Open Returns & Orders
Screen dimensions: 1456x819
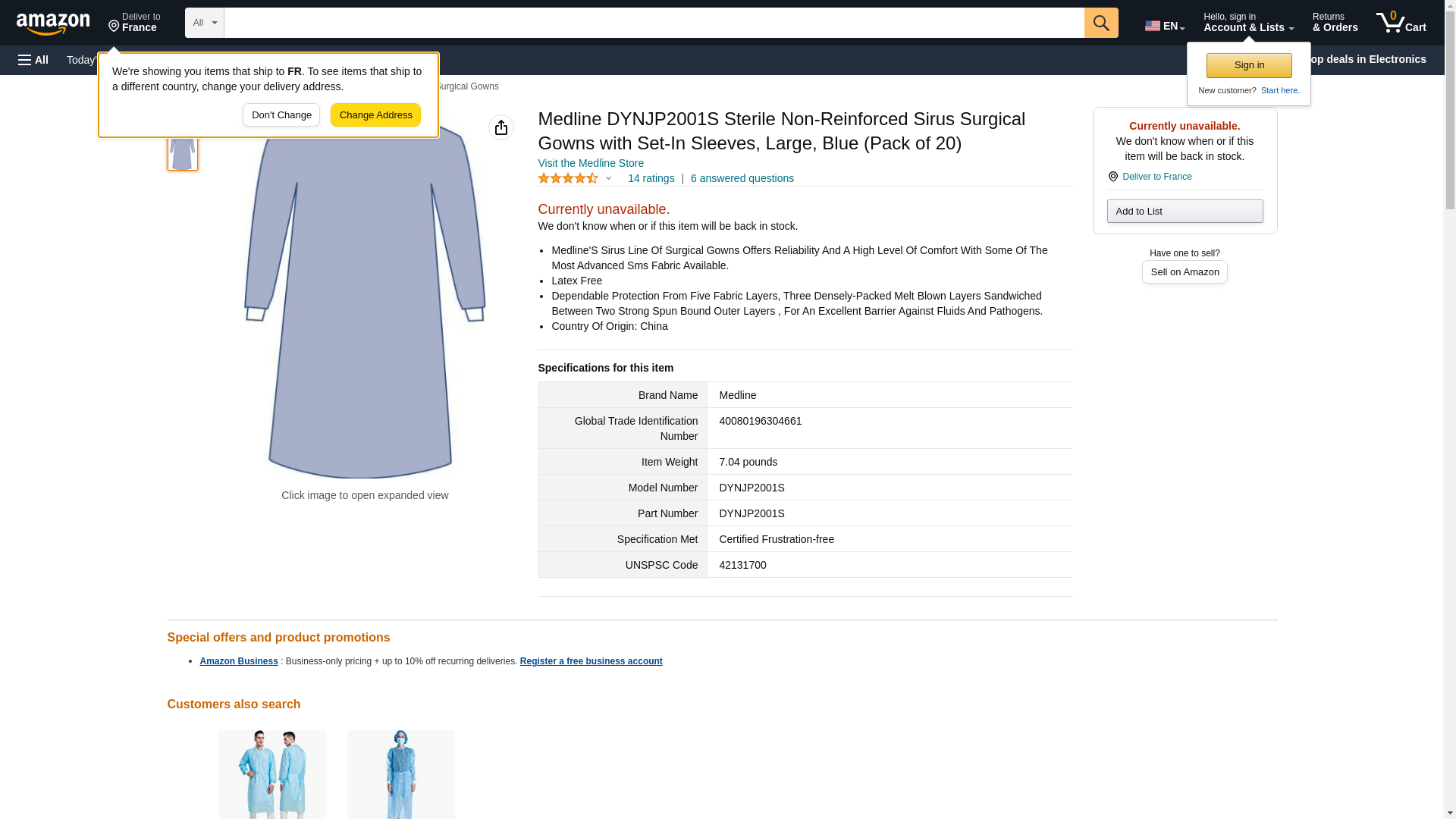tap(1335, 23)
